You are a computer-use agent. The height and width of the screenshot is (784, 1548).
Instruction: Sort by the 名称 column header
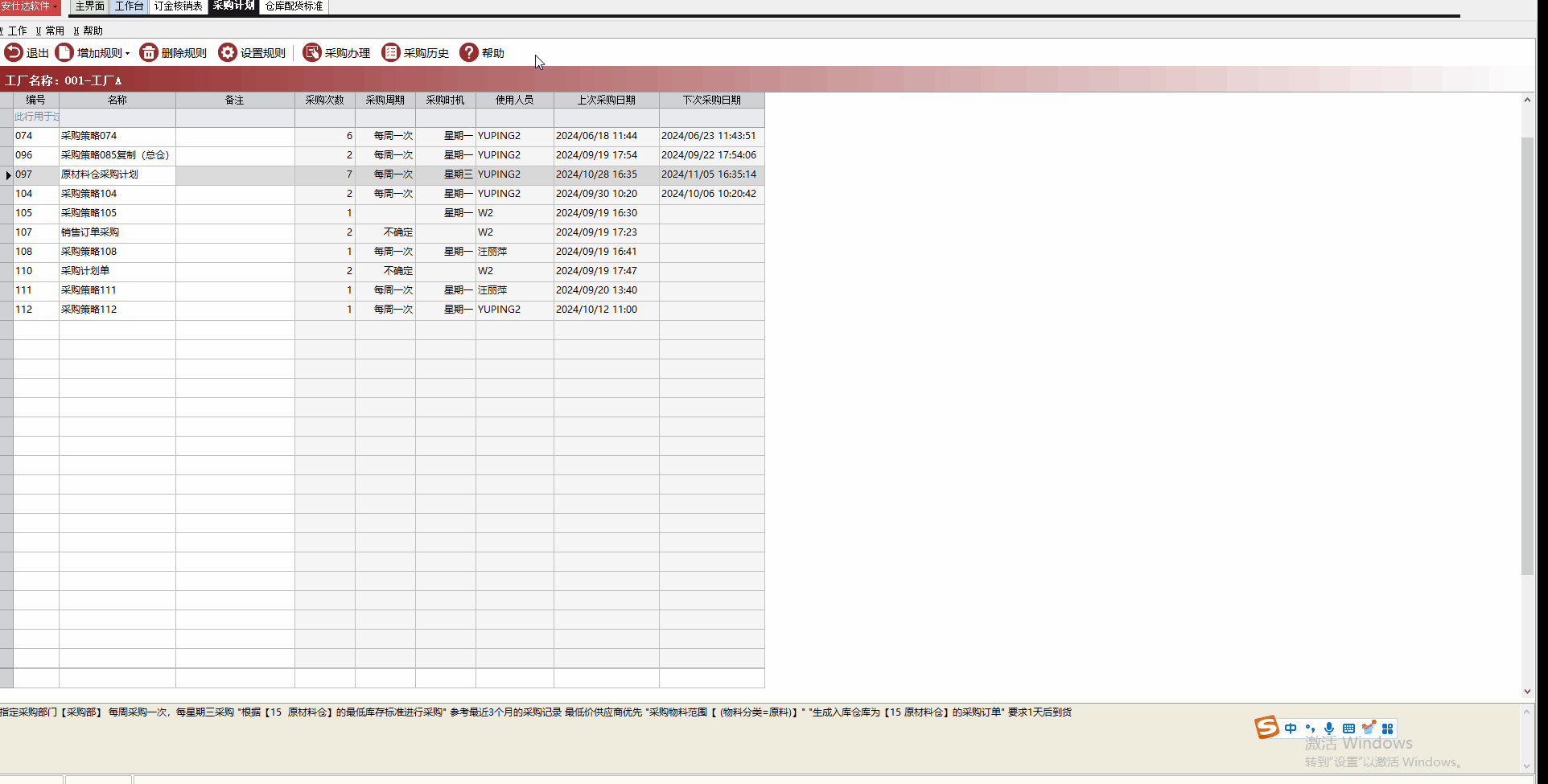tap(117, 101)
